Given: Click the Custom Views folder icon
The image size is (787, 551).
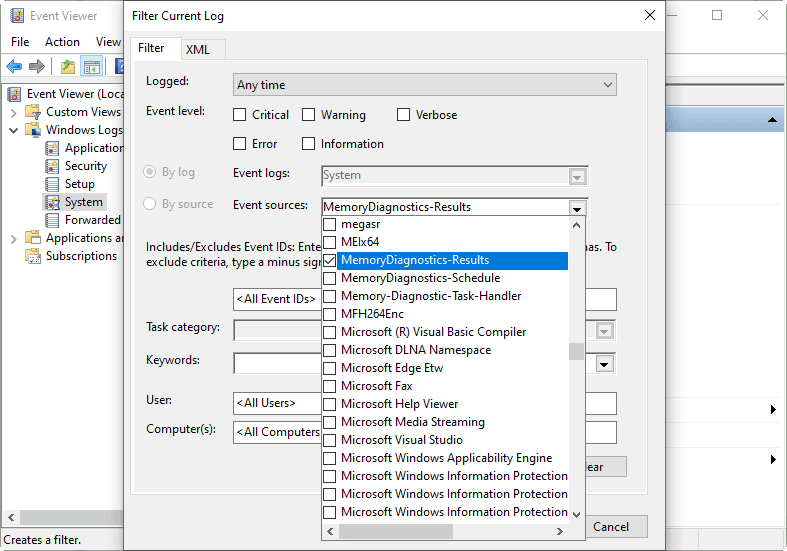Looking at the screenshot, I should 34,112.
